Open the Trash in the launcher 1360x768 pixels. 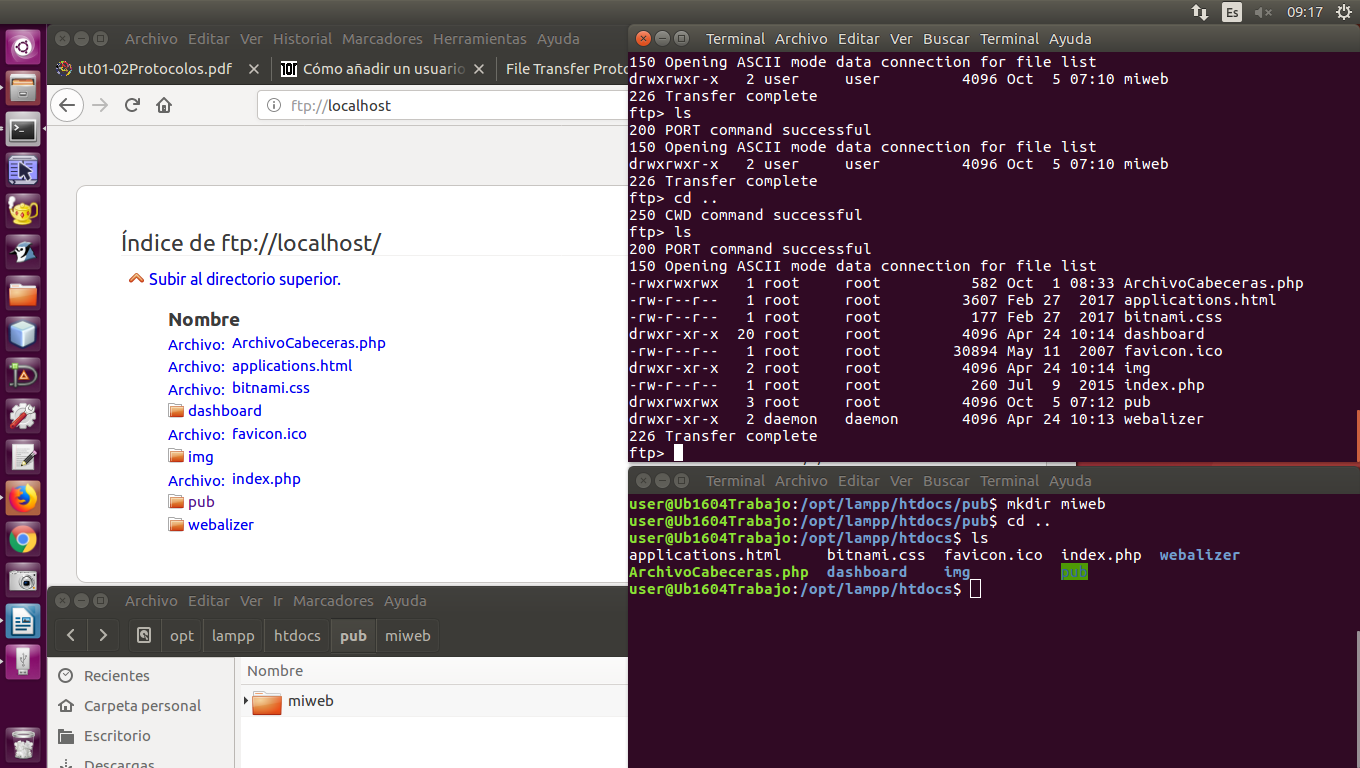tap(23, 745)
